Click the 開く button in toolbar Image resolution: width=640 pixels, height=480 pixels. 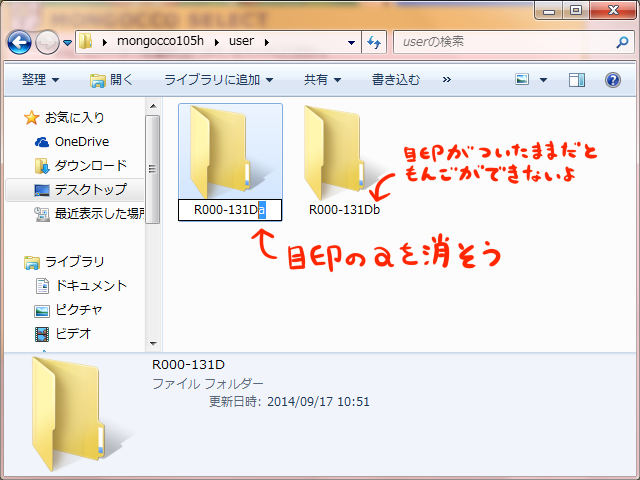[x=111, y=79]
